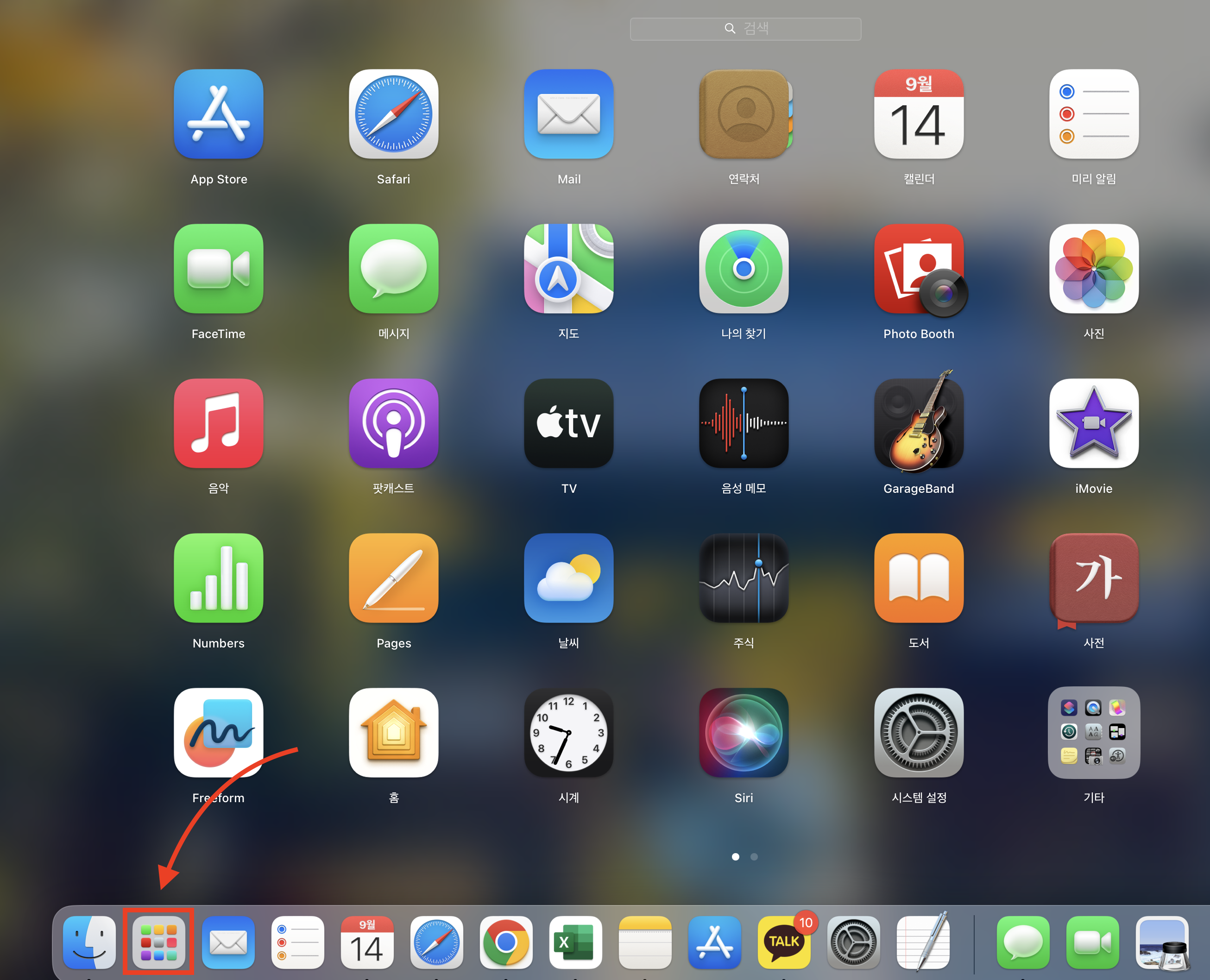Screen dimensions: 1210x980
Task: Launch the 지도 (Maps) app
Action: 568,269
